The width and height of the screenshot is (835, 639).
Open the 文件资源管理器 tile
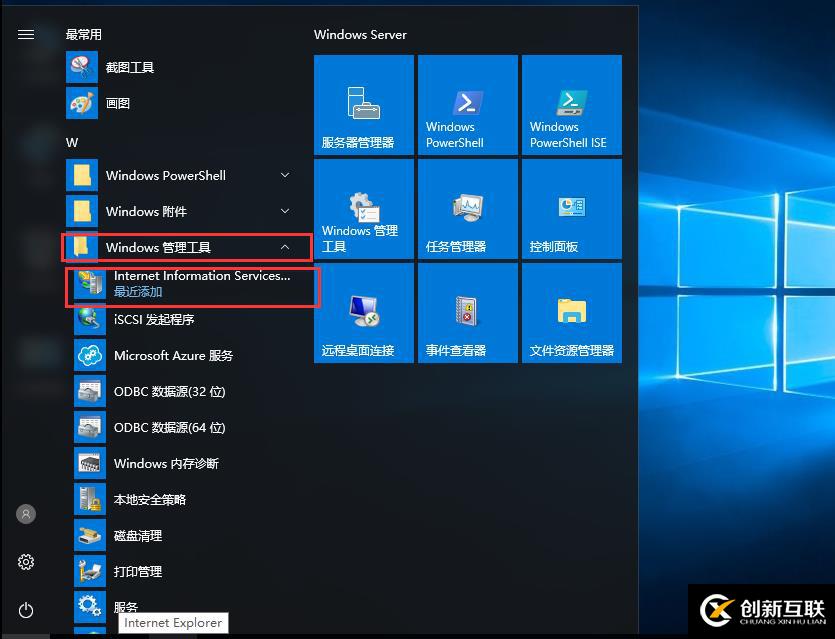572,313
